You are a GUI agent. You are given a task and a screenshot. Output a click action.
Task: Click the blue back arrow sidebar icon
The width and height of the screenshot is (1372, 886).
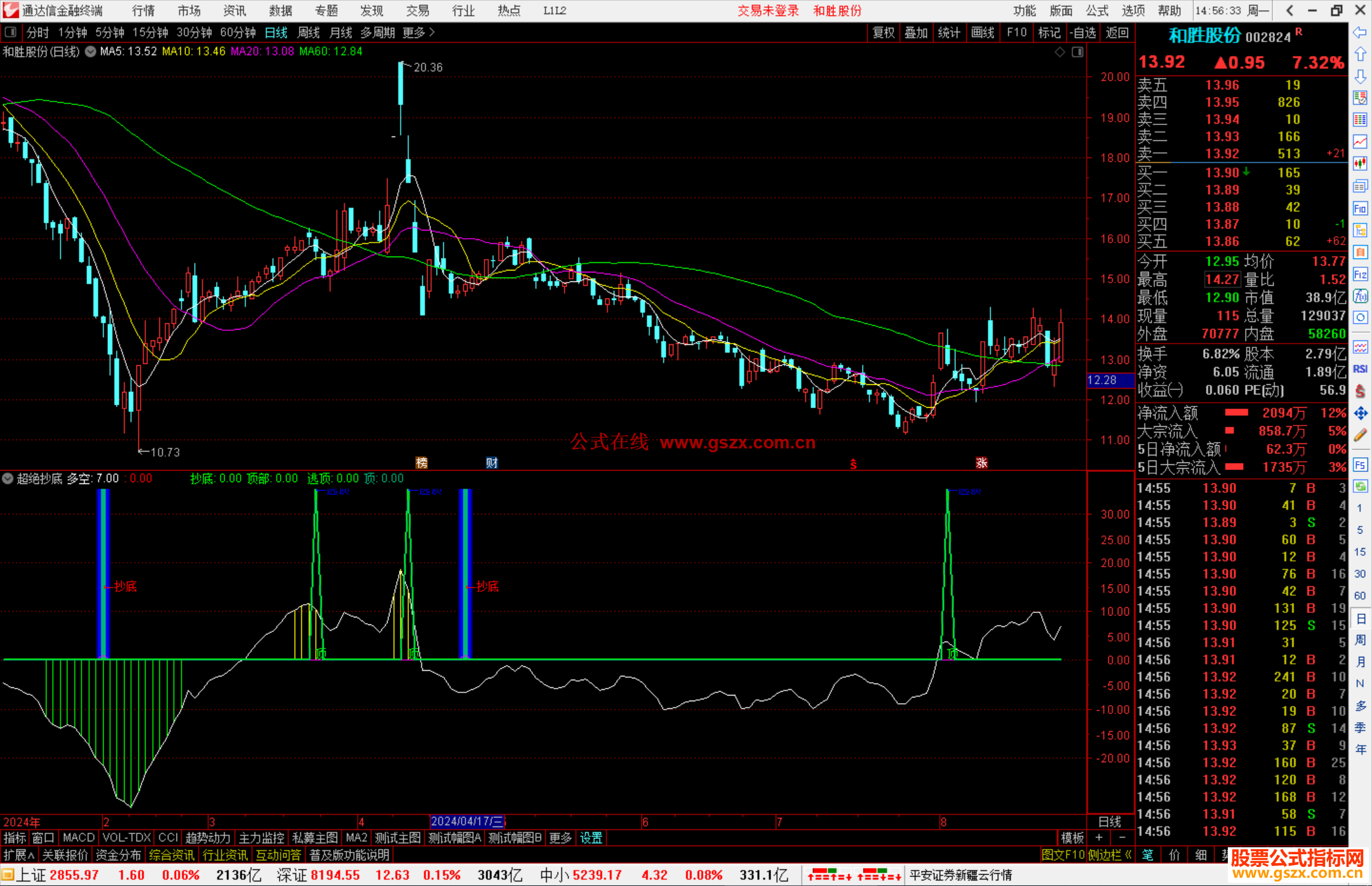click(1360, 32)
